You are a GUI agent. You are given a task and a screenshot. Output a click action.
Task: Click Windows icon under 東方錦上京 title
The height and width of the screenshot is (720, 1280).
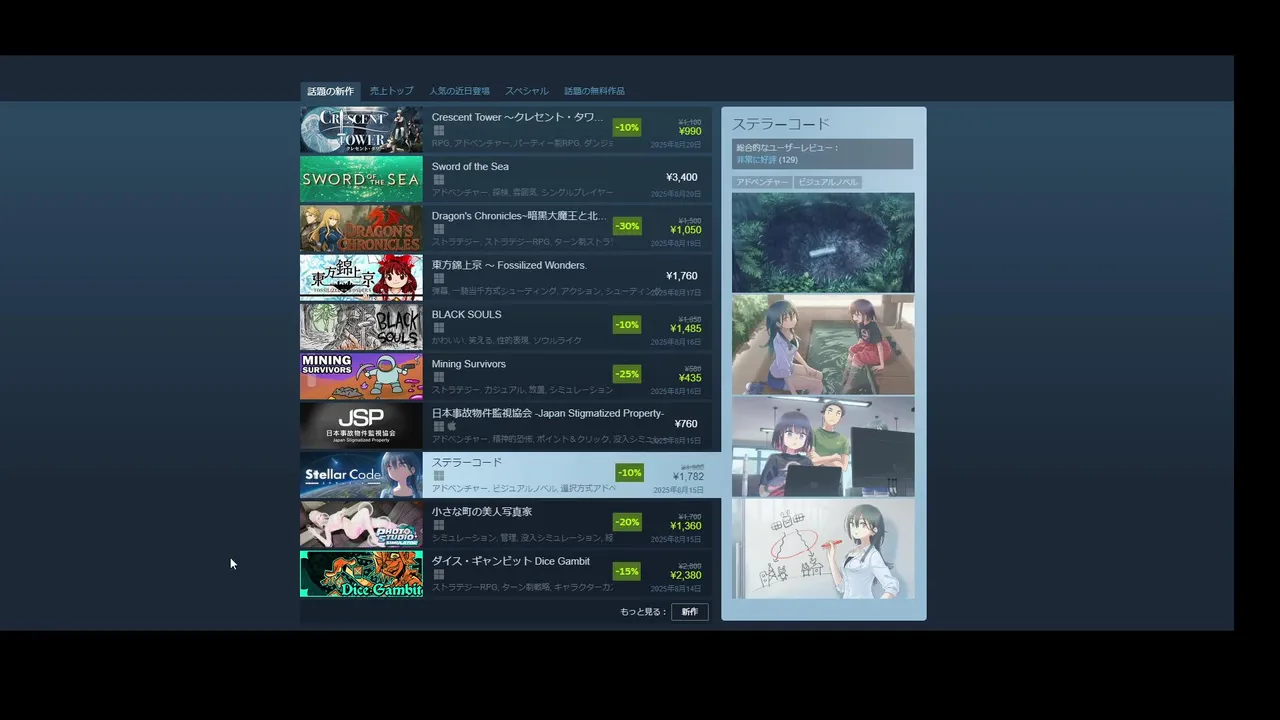pyautogui.click(x=438, y=278)
